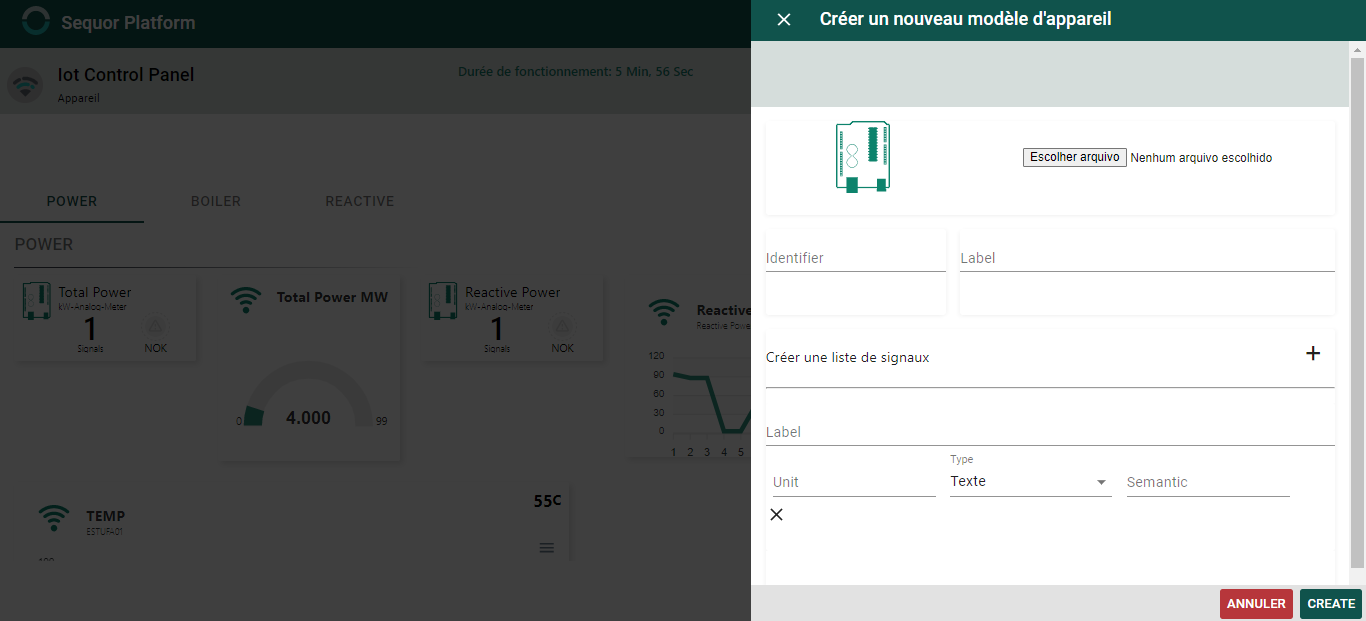Viewport: 1366px width, 621px height.
Task: Focus the Semantic input field
Action: point(1208,482)
